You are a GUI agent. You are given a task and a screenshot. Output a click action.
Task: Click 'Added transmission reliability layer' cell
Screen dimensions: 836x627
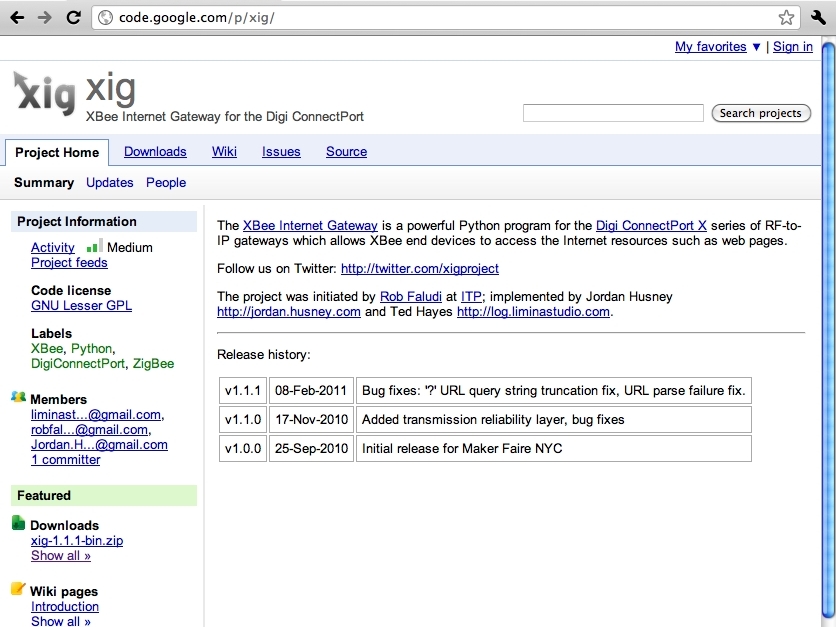click(x=554, y=420)
